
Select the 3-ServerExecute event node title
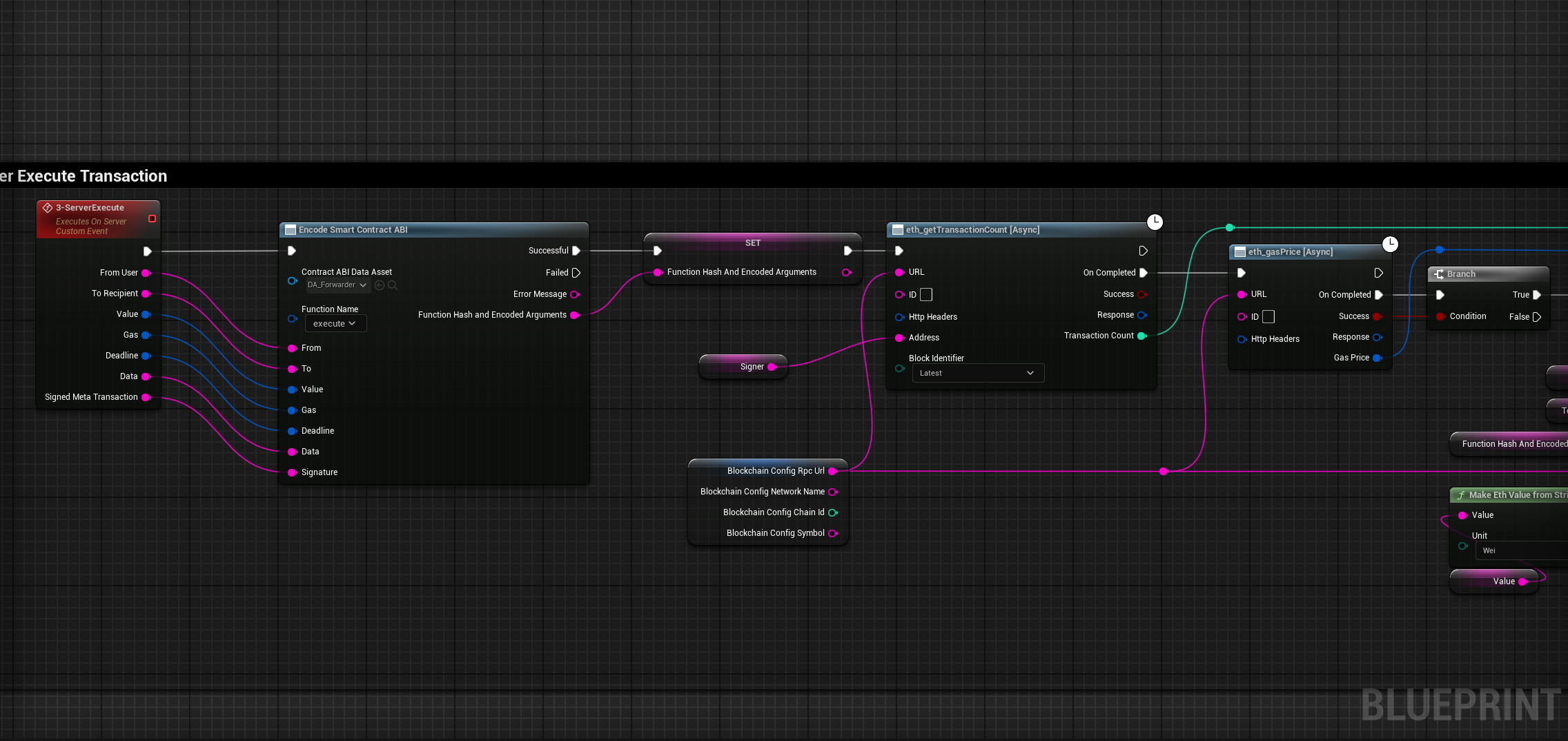[90, 208]
